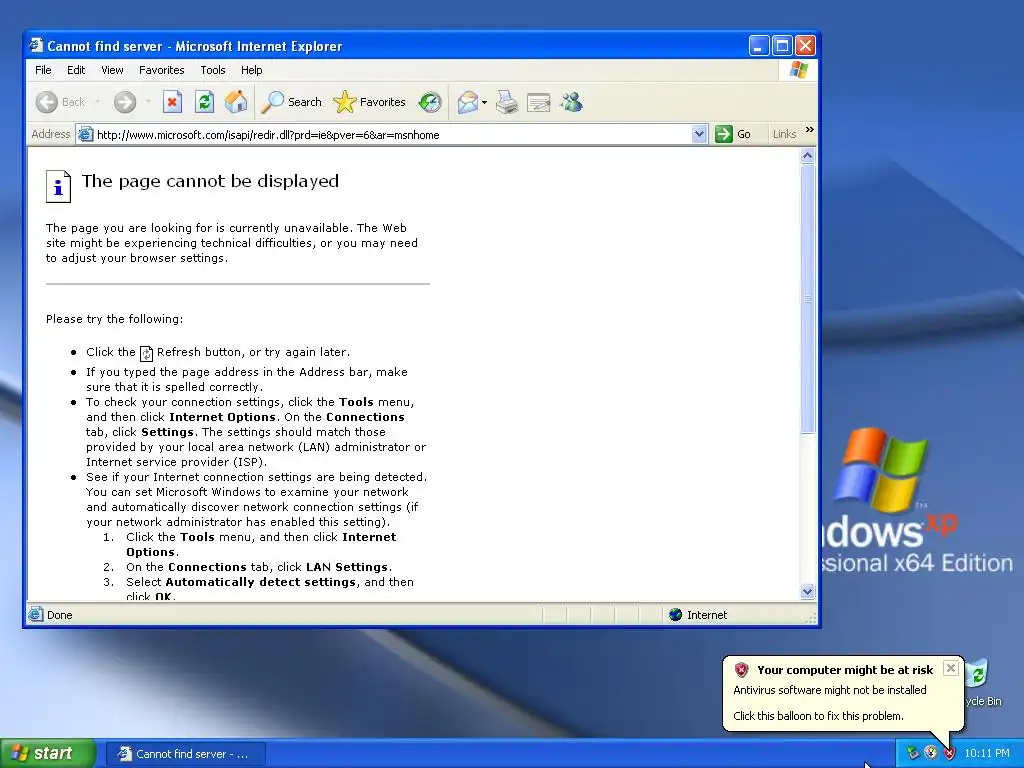
Task: Expand the Links toolbar chevron
Action: pos(810,130)
